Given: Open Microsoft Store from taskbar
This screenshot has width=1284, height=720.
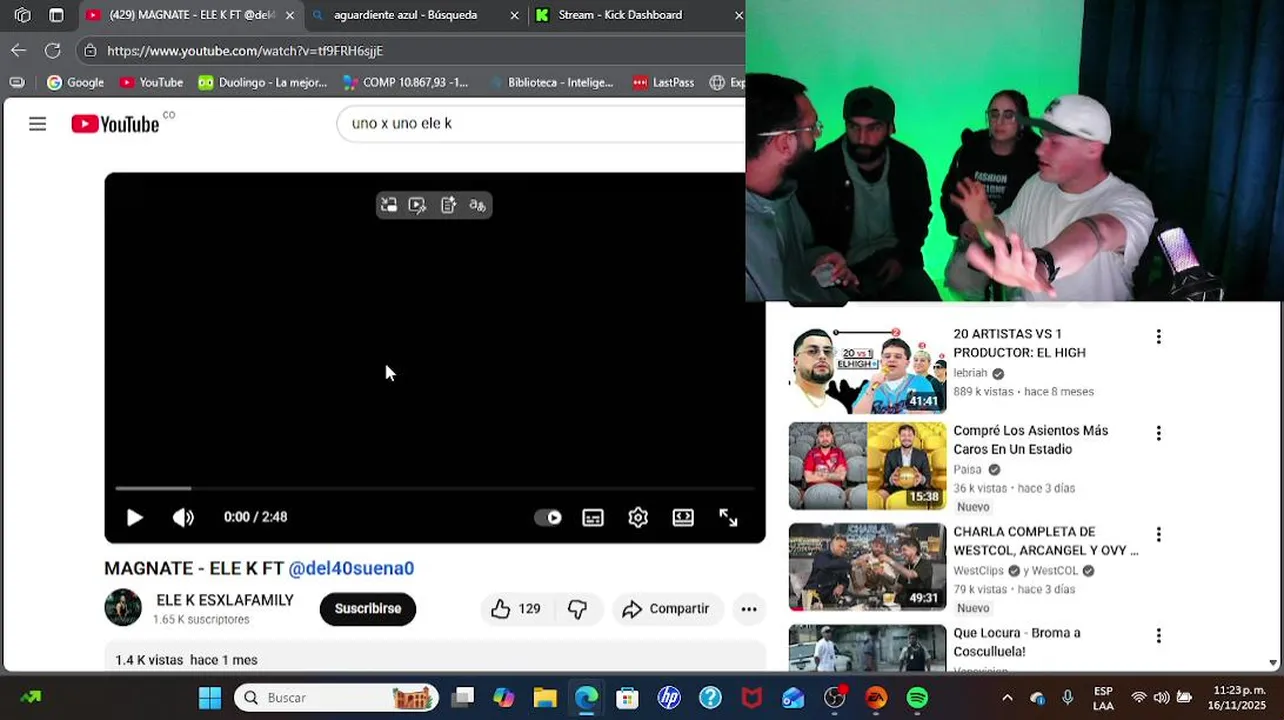Looking at the screenshot, I should (627, 698).
